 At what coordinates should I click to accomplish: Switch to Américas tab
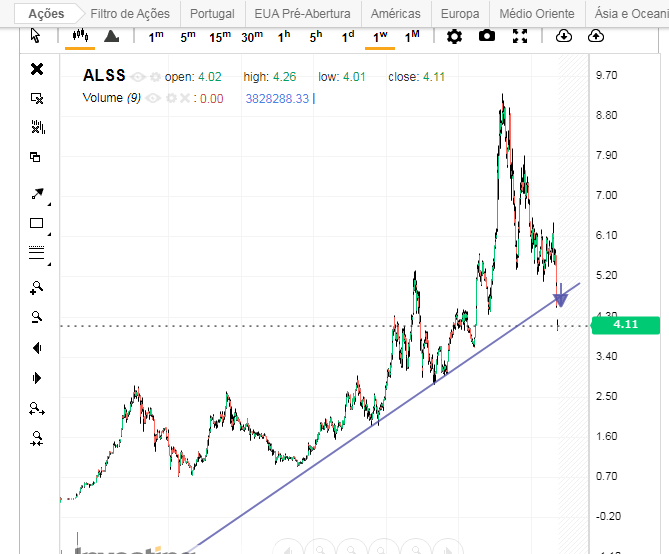[x=396, y=14]
